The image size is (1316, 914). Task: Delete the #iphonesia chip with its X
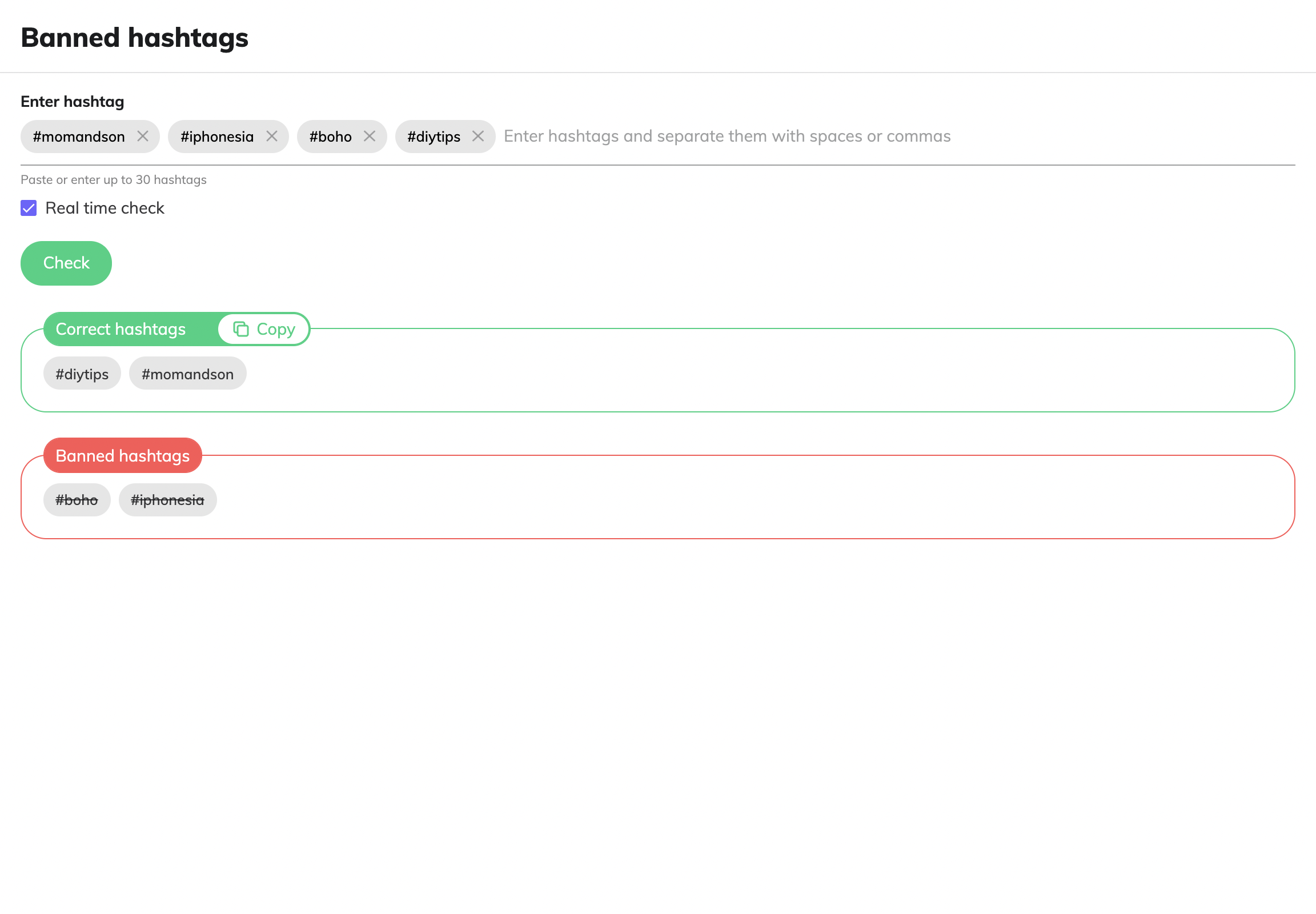pos(272,137)
